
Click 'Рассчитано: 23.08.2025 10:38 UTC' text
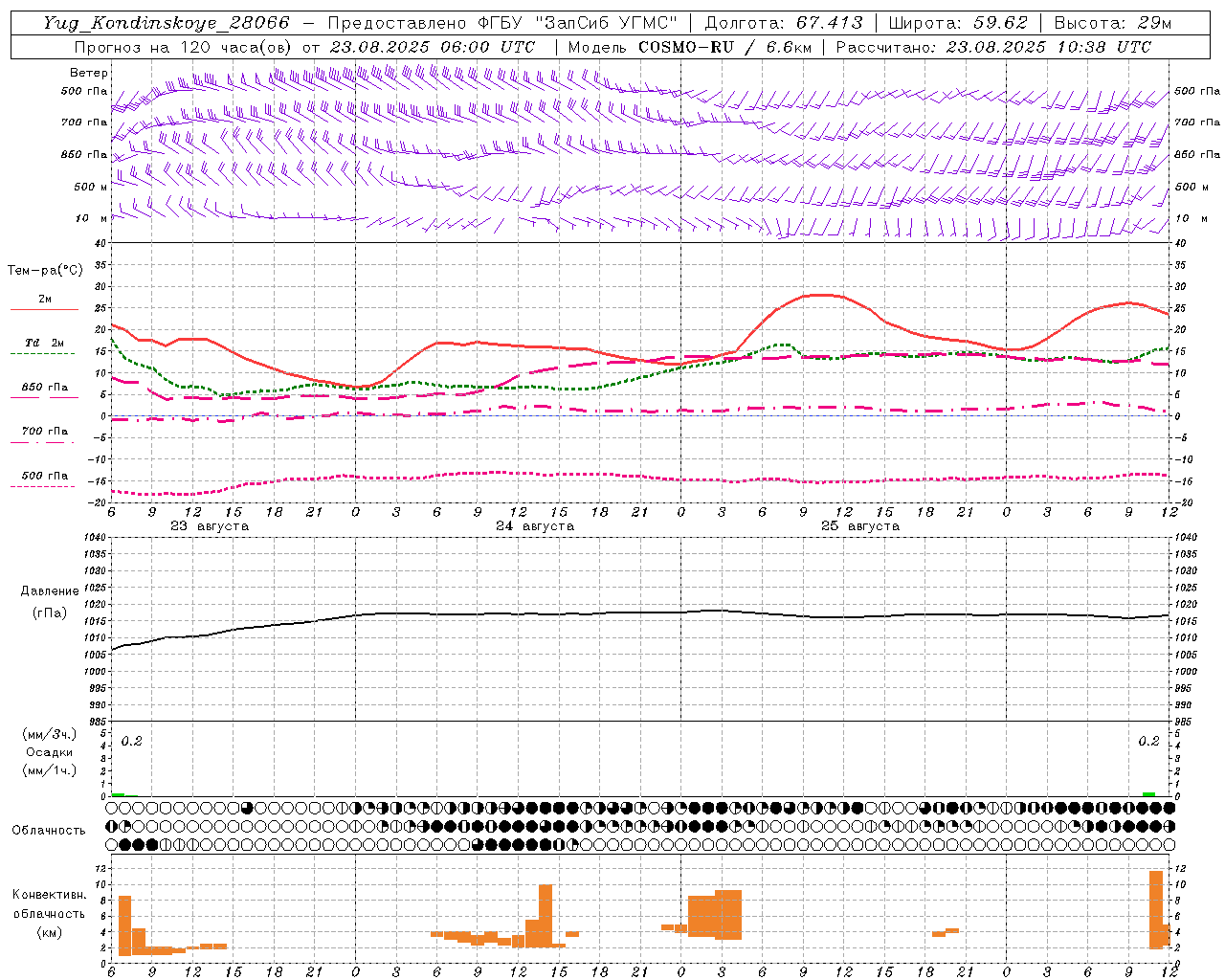tap(993, 47)
